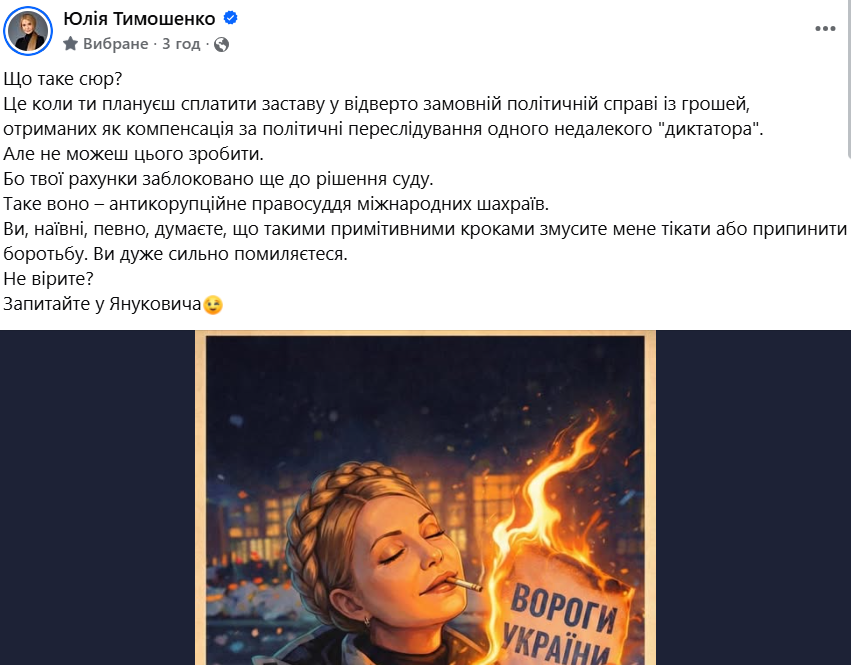Click the line Бо твої рахунки заблоковано
The image size is (851, 665).
(x=218, y=179)
